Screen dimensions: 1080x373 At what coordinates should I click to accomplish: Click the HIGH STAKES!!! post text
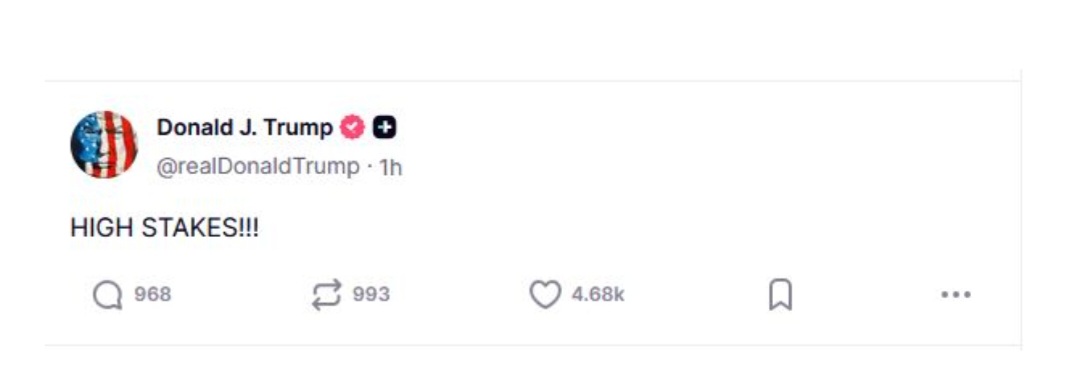[x=165, y=228]
